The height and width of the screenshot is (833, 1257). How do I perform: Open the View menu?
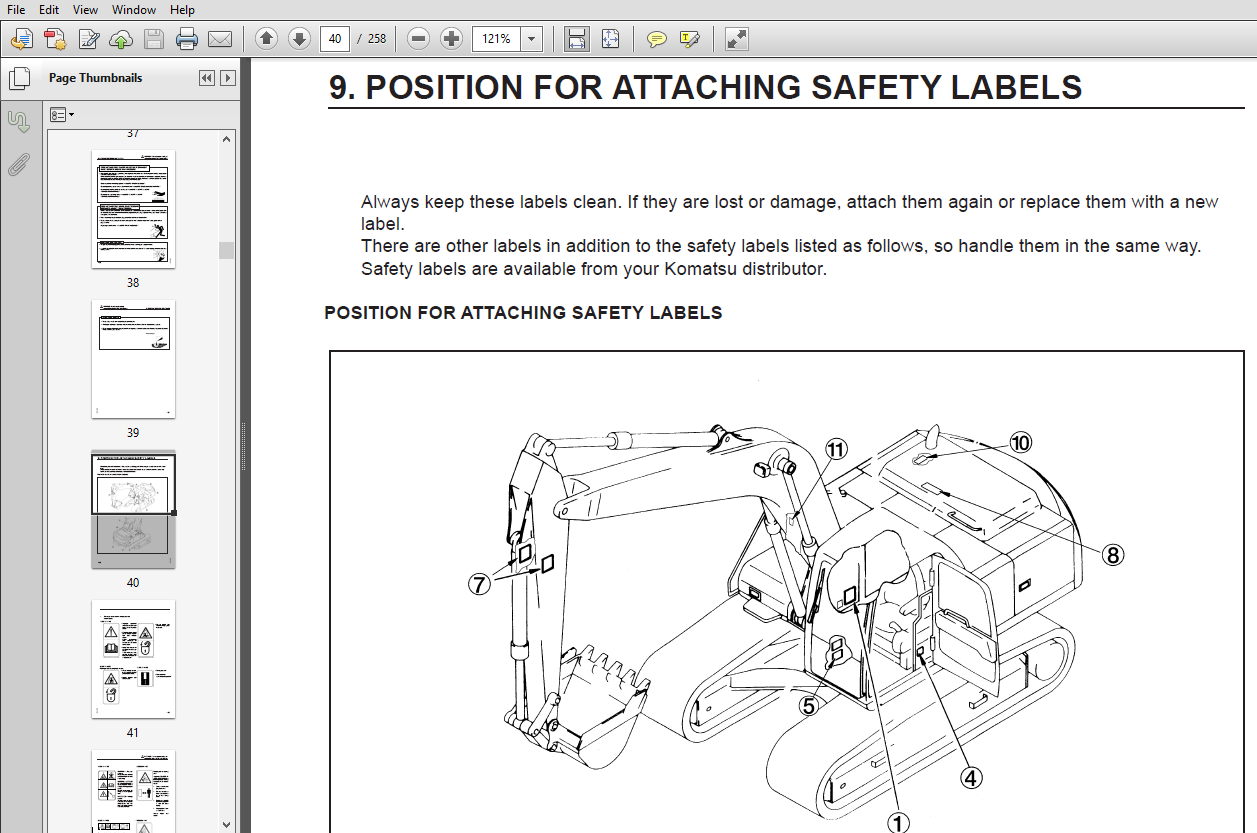pyautogui.click(x=85, y=9)
